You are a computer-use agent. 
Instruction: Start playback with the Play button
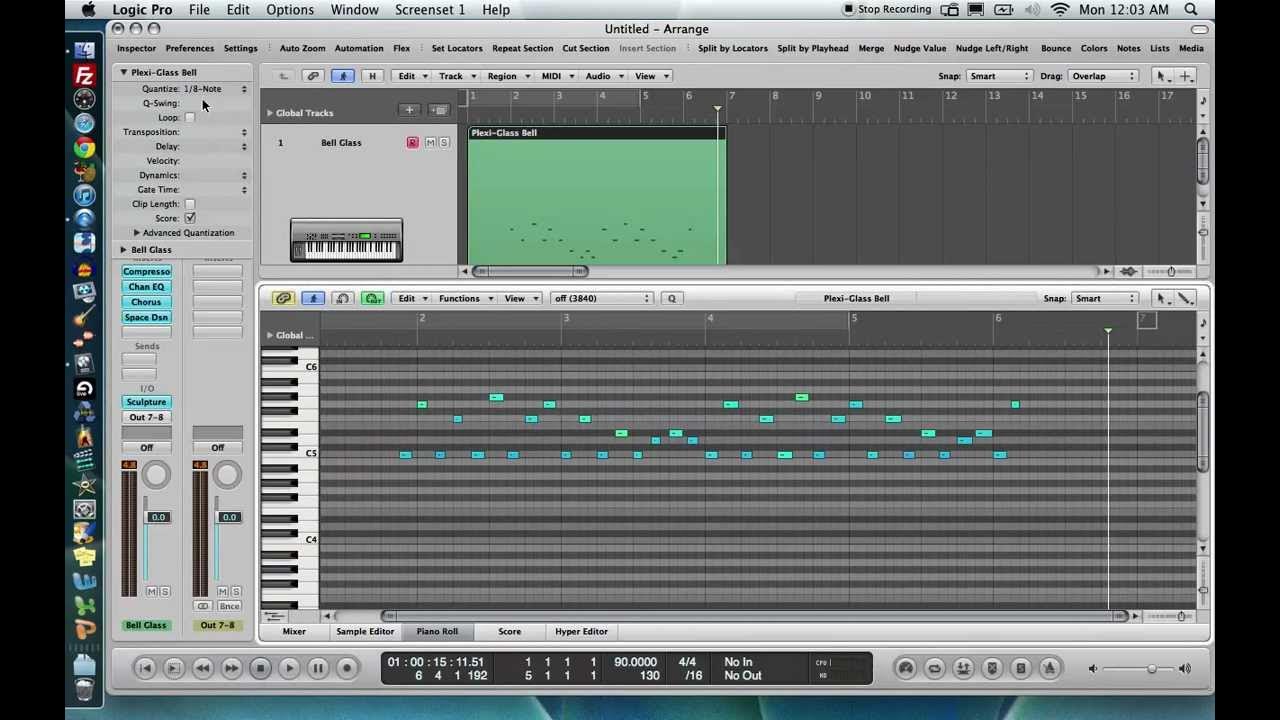click(x=289, y=668)
